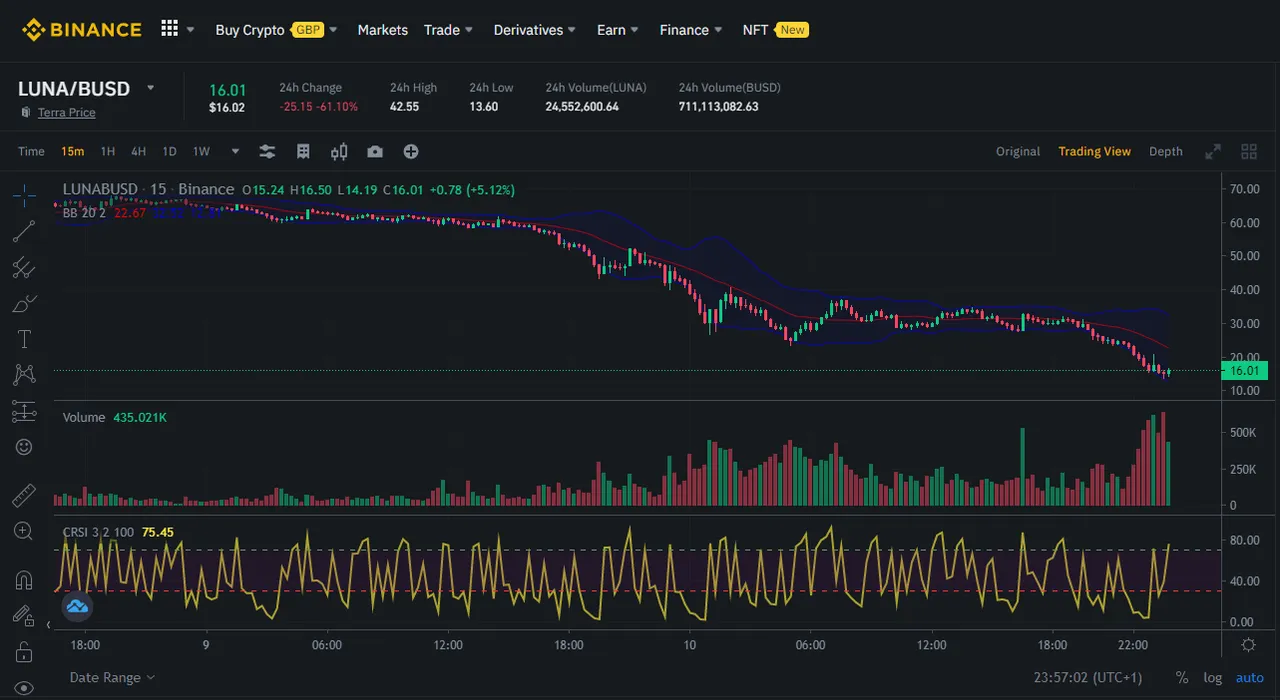Toggle lock all drawing tools
The height and width of the screenshot is (700, 1280).
(x=24, y=652)
